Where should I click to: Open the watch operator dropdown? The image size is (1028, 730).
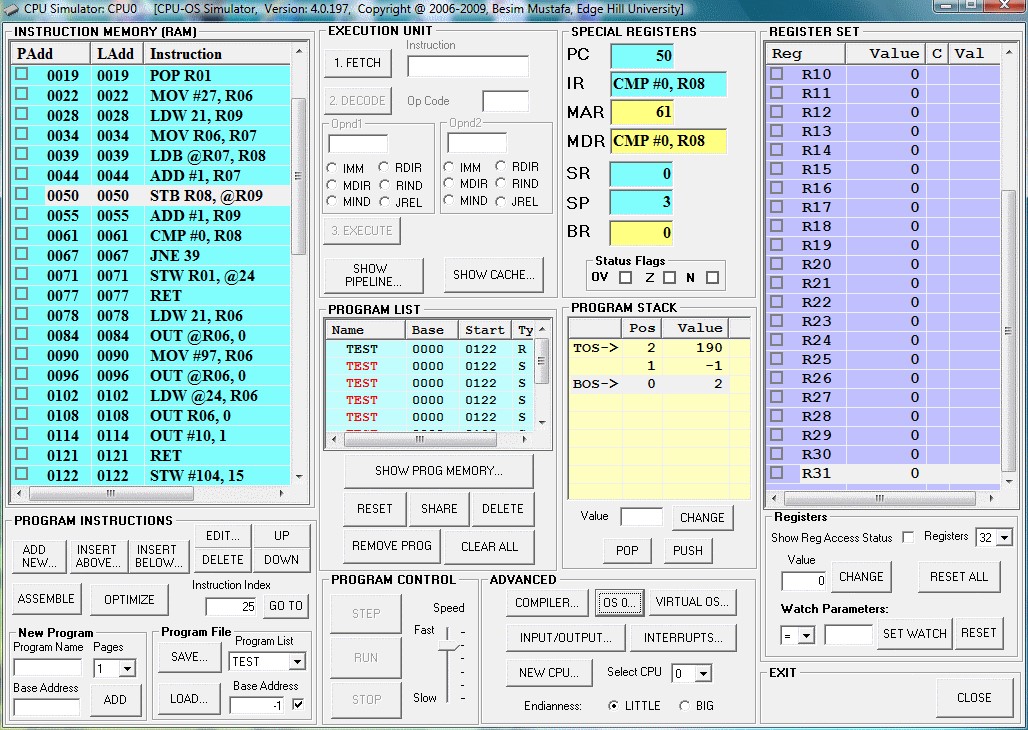[x=806, y=636]
